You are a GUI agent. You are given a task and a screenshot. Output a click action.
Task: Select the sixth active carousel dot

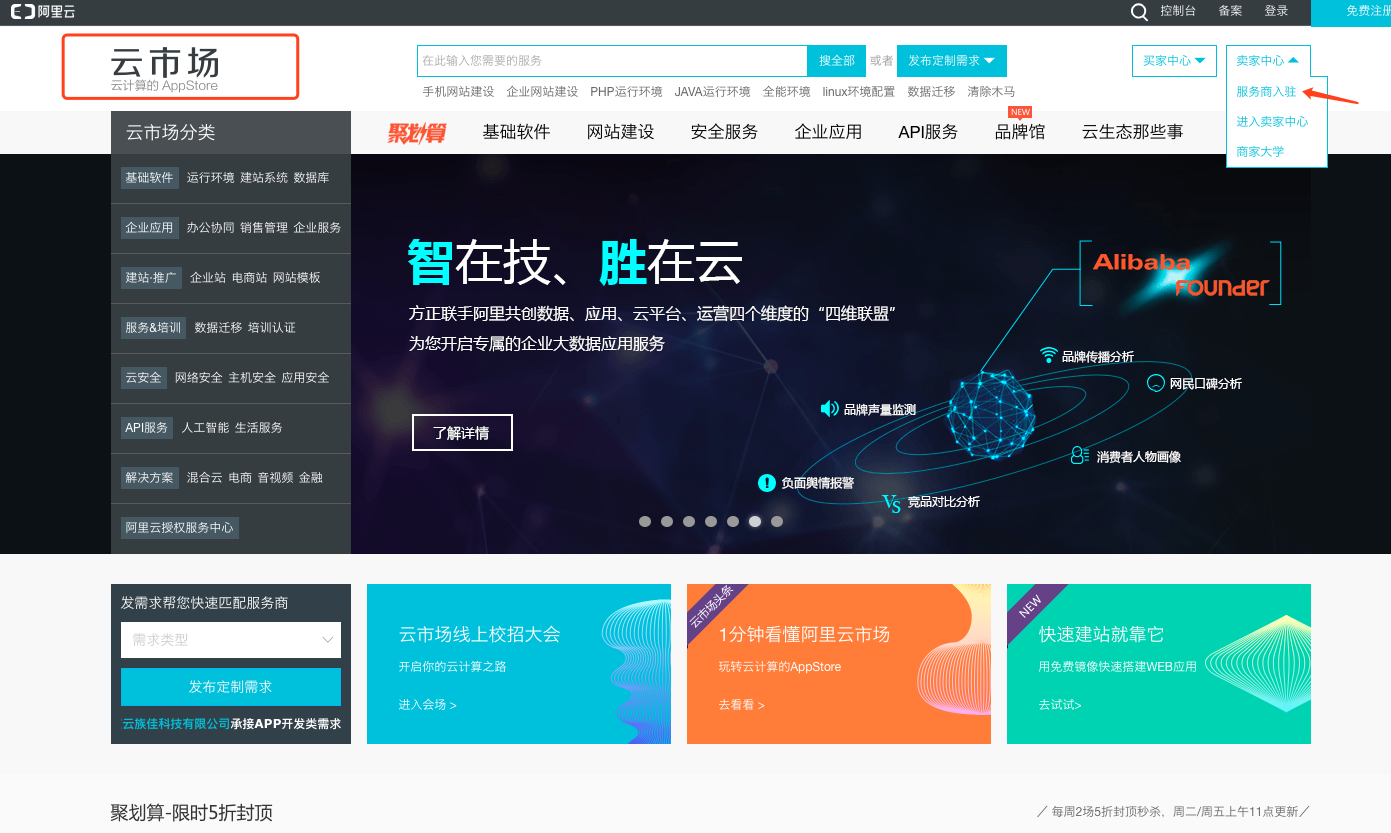point(755,521)
